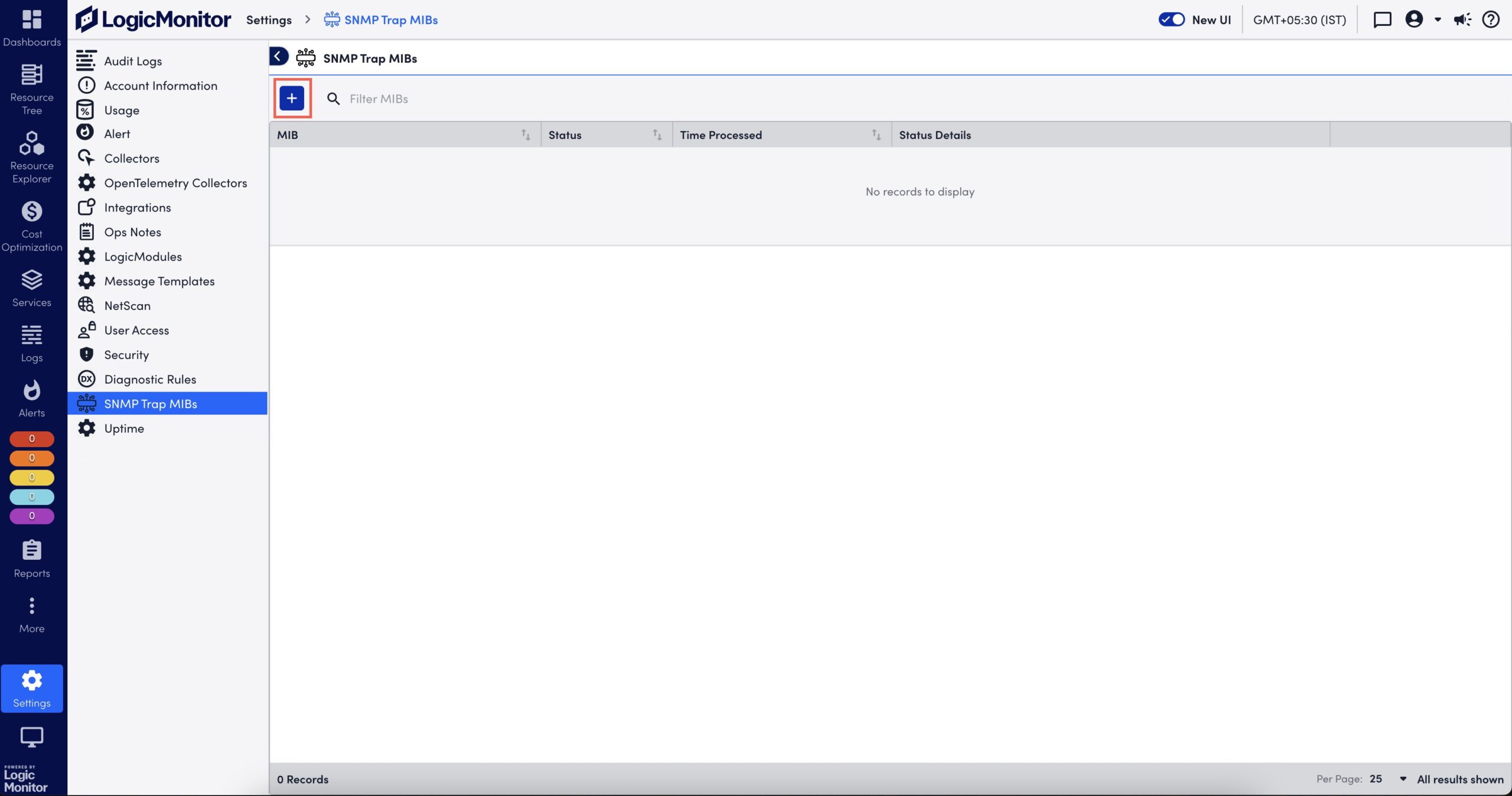The height and width of the screenshot is (796, 1512).
Task: Open LogicModules settings item
Action: 168,256
